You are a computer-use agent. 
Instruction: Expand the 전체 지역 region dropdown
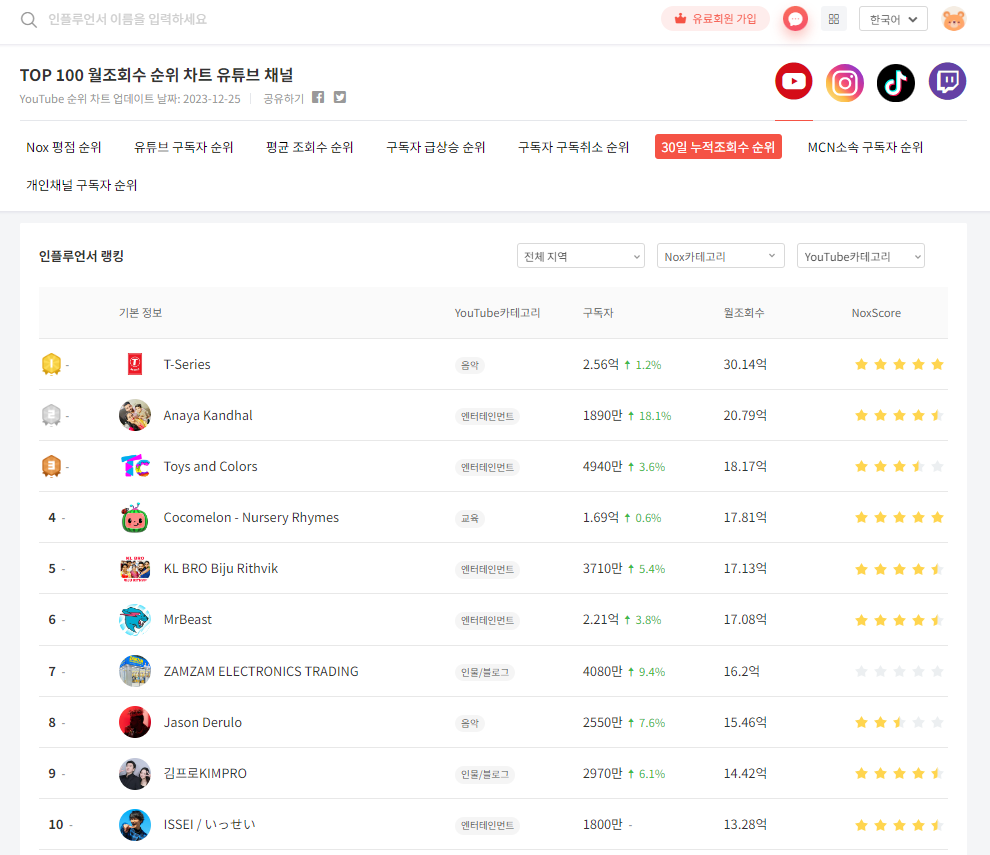pos(581,256)
